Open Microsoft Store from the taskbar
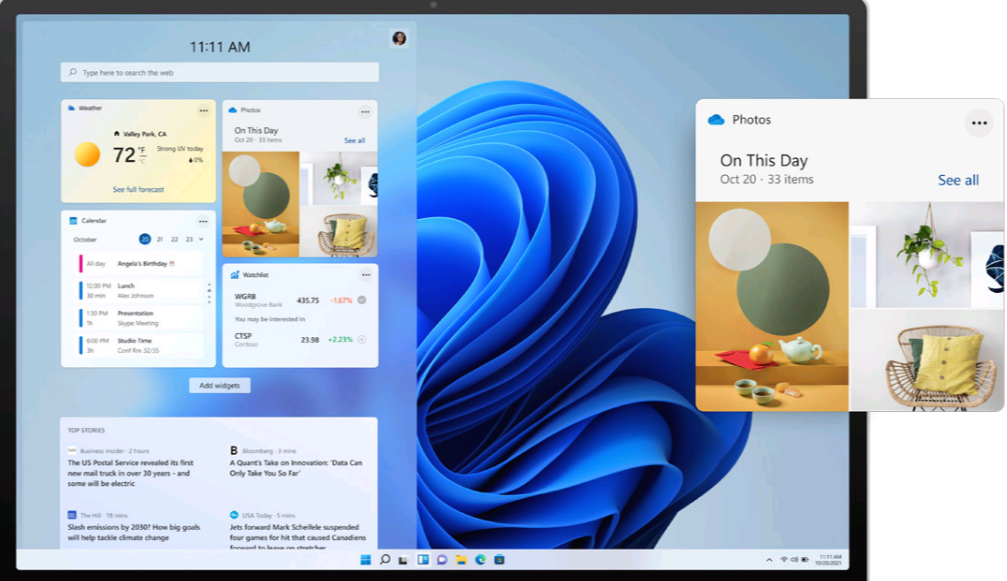The image size is (1007, 581). pos(499,560)
